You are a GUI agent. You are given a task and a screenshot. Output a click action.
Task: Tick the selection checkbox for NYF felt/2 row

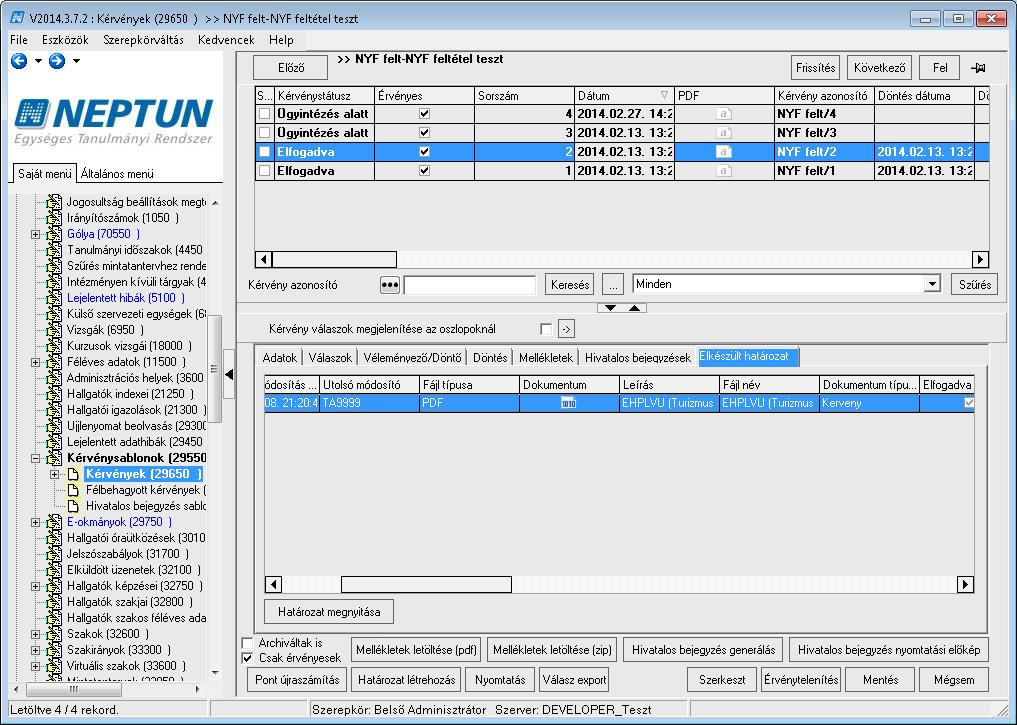pyautogui.click(x=265, y=152)
